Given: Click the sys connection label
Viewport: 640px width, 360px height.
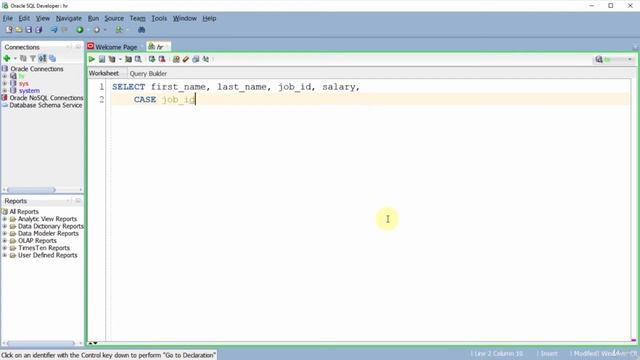Looking at the screenshot, I should click(24, 83).
